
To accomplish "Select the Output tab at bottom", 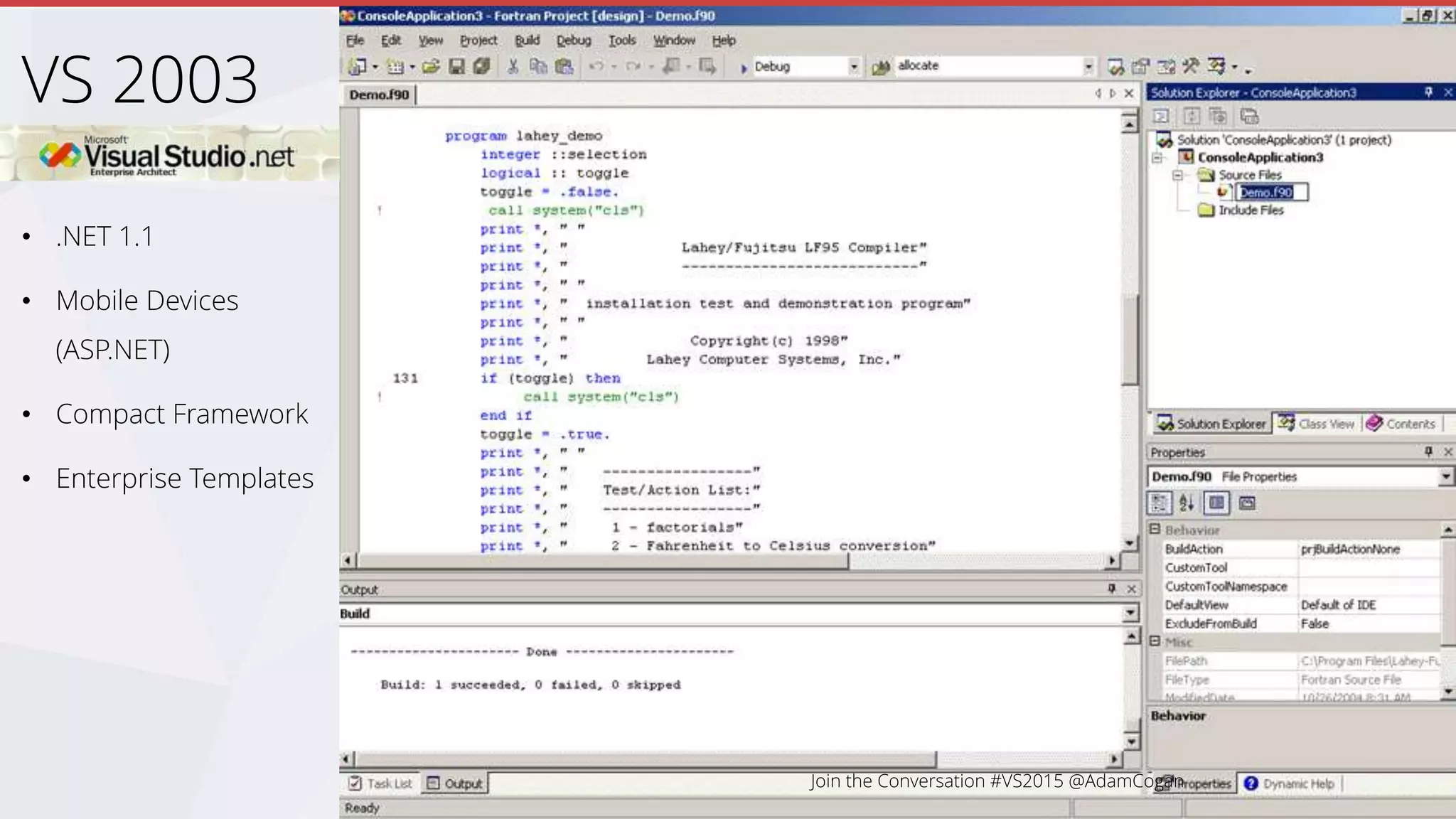I will (454, 783).
